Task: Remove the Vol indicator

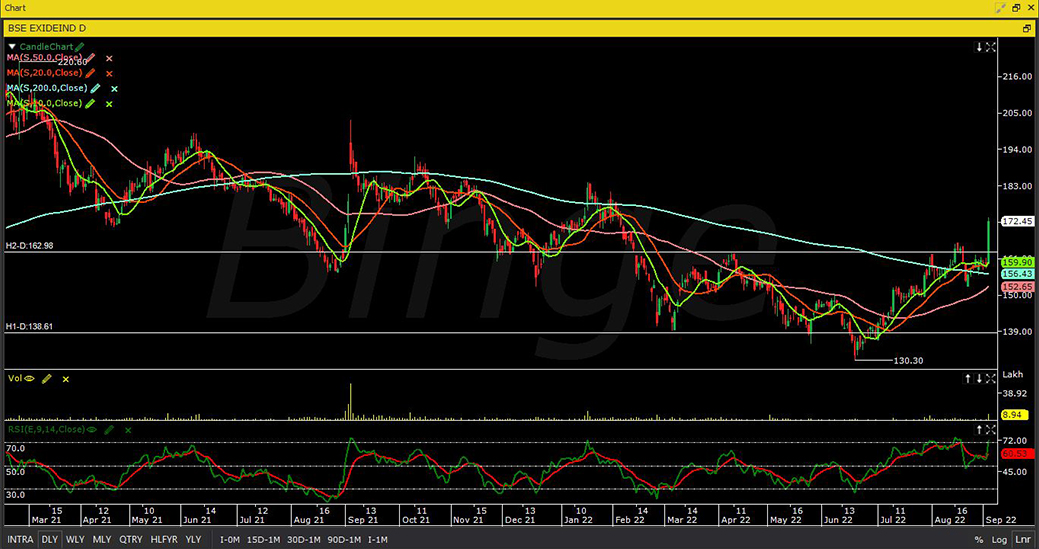Action: click(x=66, y=379)
